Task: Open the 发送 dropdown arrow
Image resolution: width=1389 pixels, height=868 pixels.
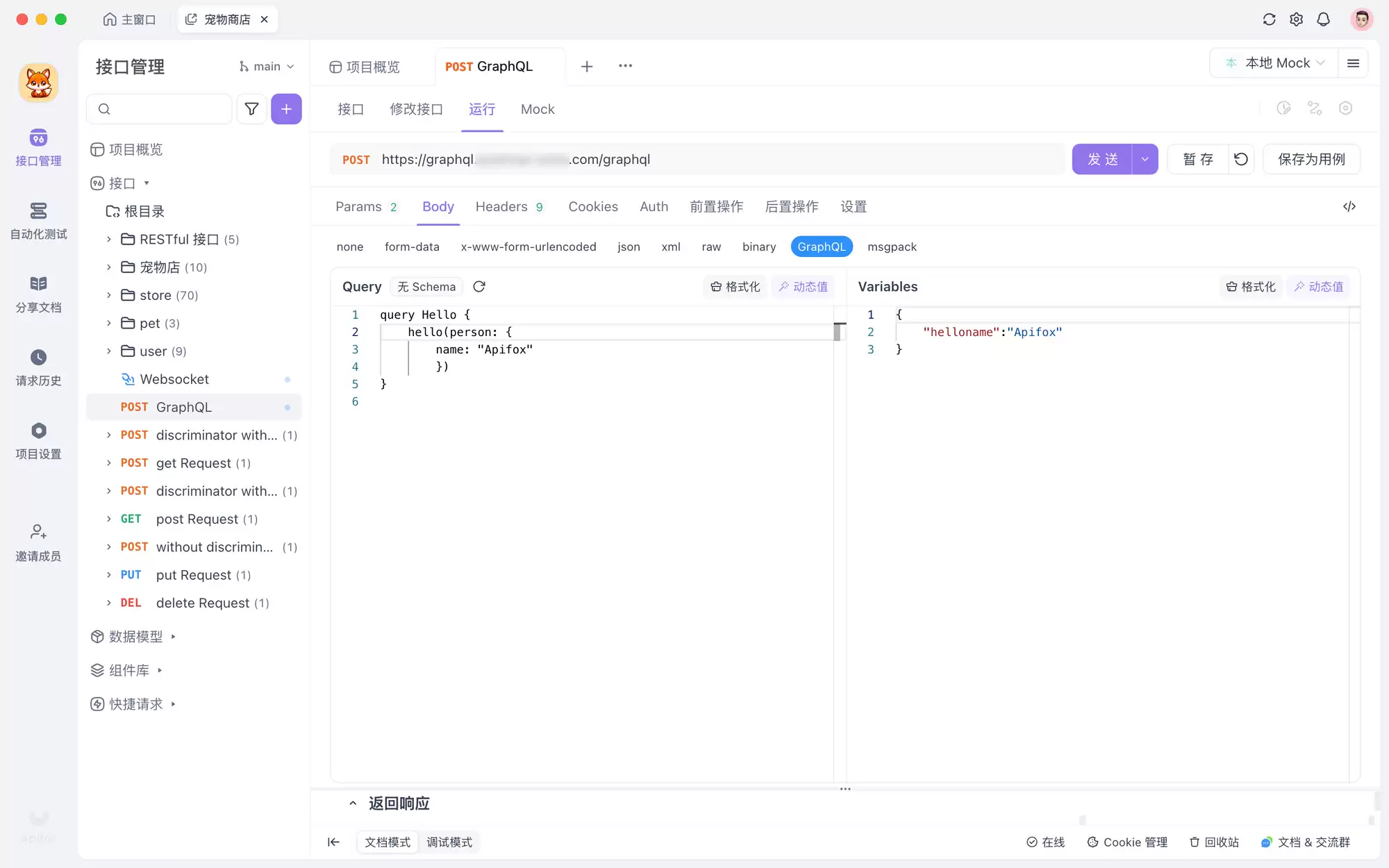Action: (x=1145, y=160)
